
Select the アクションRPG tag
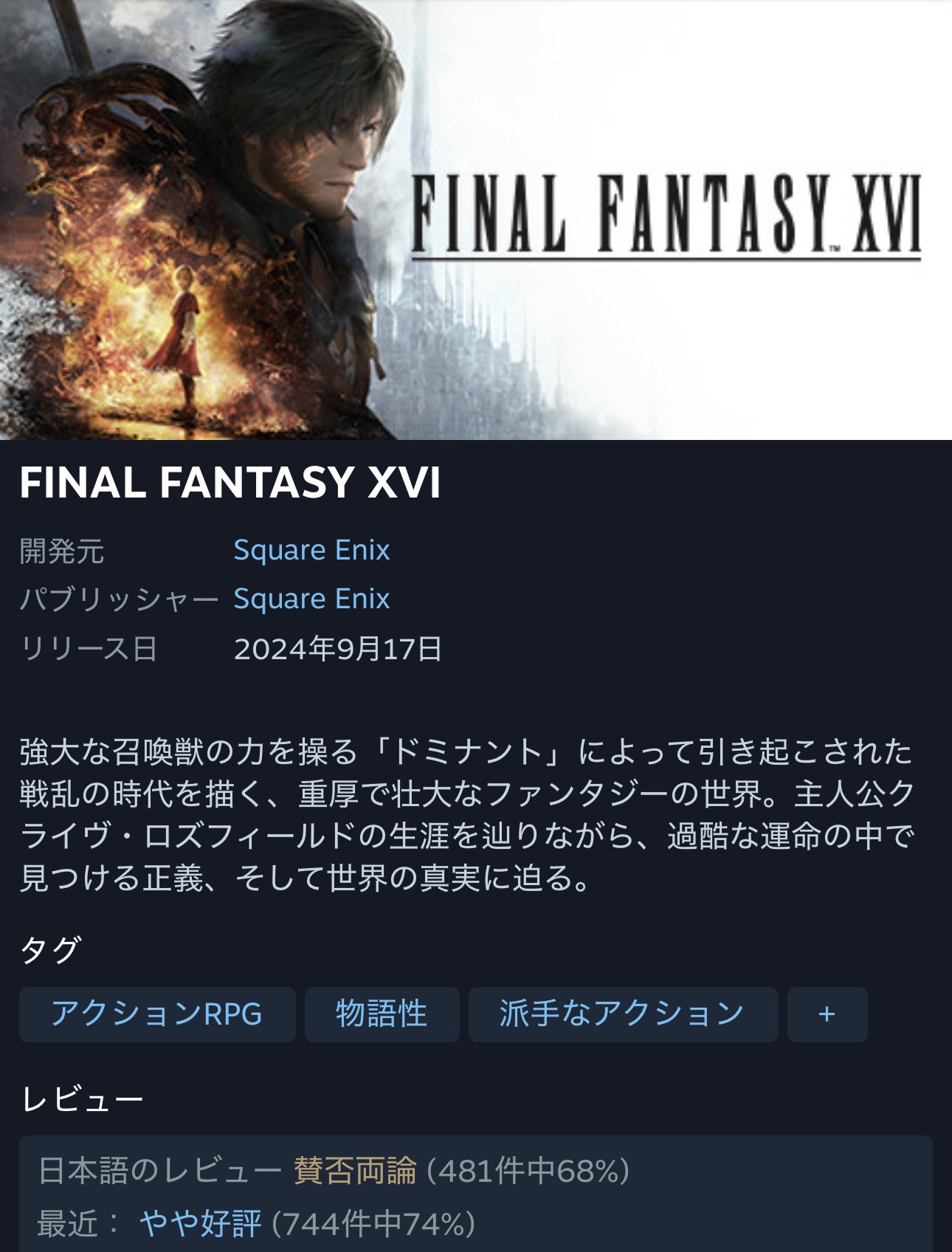click(x=157, y=1014)
